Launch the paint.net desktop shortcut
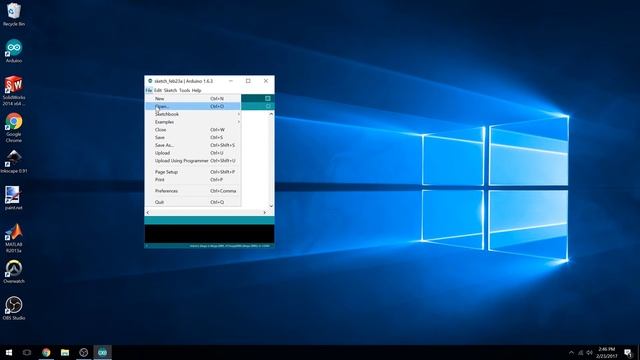The height and width of the screenshot is (360, 640). tap(13, 198)
